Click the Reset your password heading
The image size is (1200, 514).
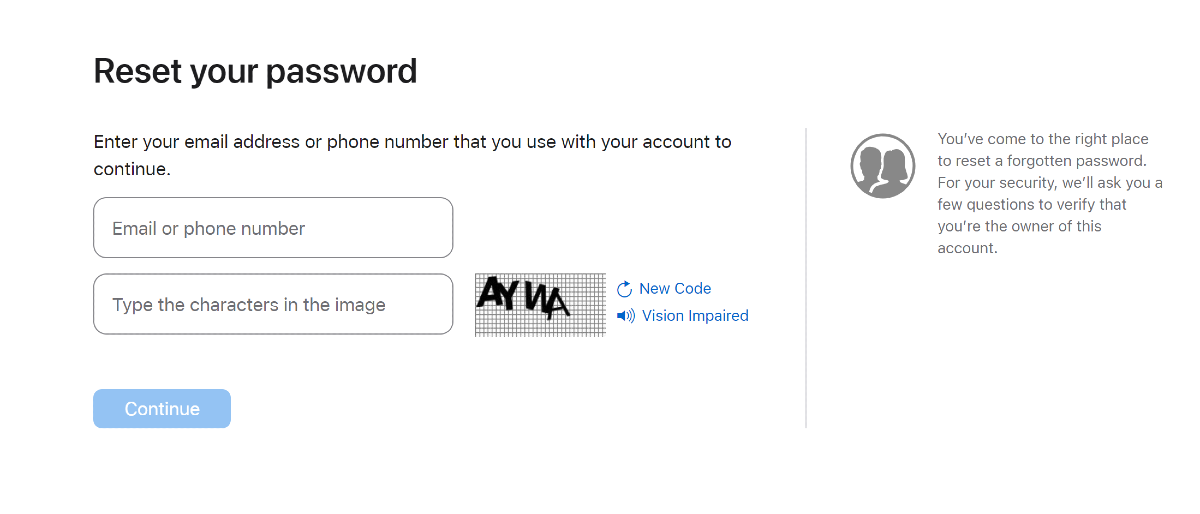pyautogui.click(x=255, y=72)
